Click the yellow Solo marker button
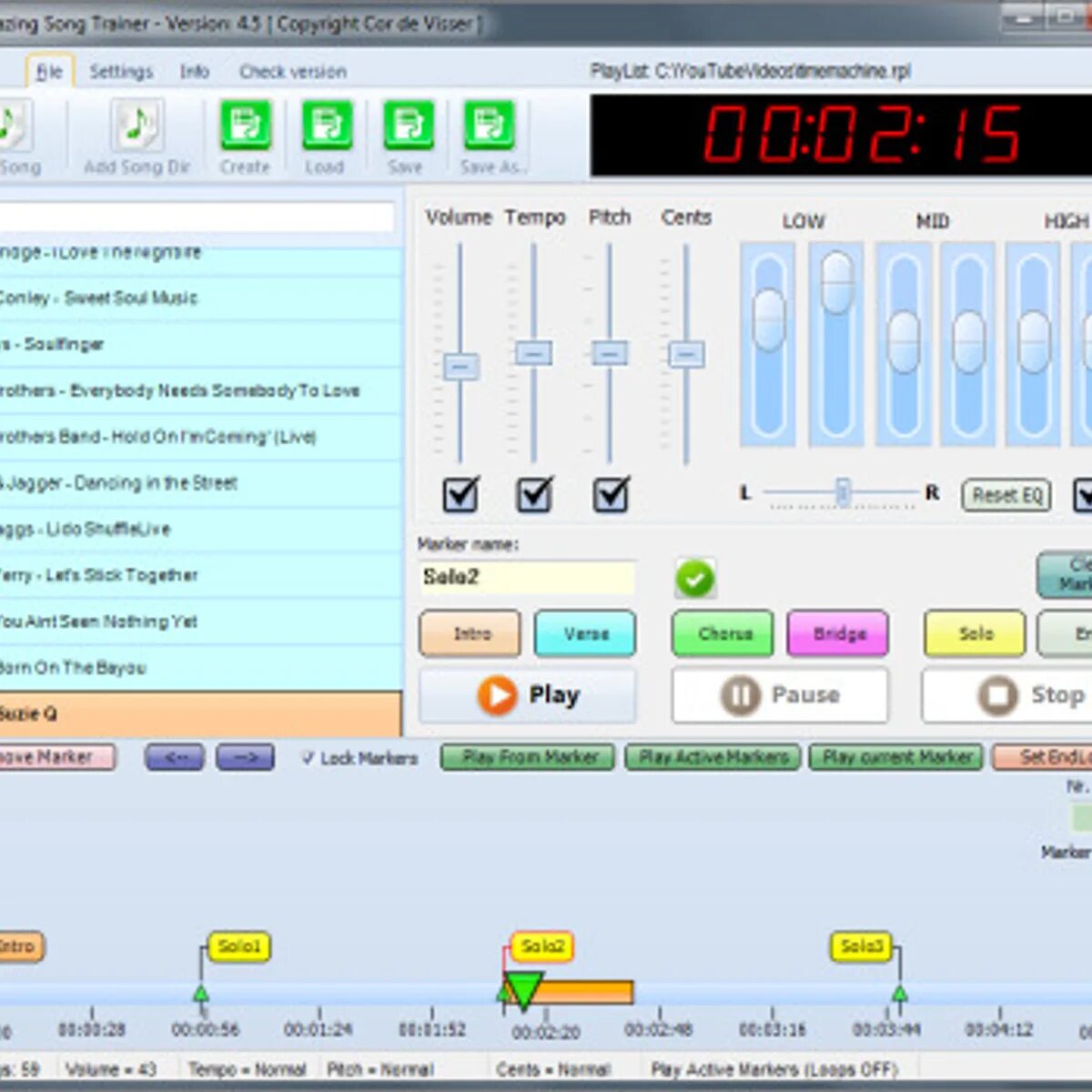1092x1092 pixels. click(x=975, y=633)
